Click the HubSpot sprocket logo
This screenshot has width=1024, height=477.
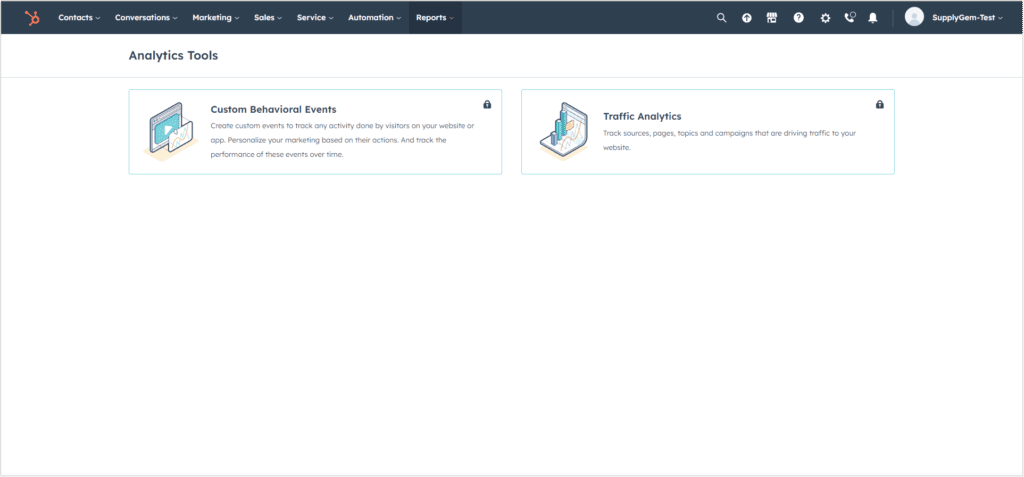point(32,18)
